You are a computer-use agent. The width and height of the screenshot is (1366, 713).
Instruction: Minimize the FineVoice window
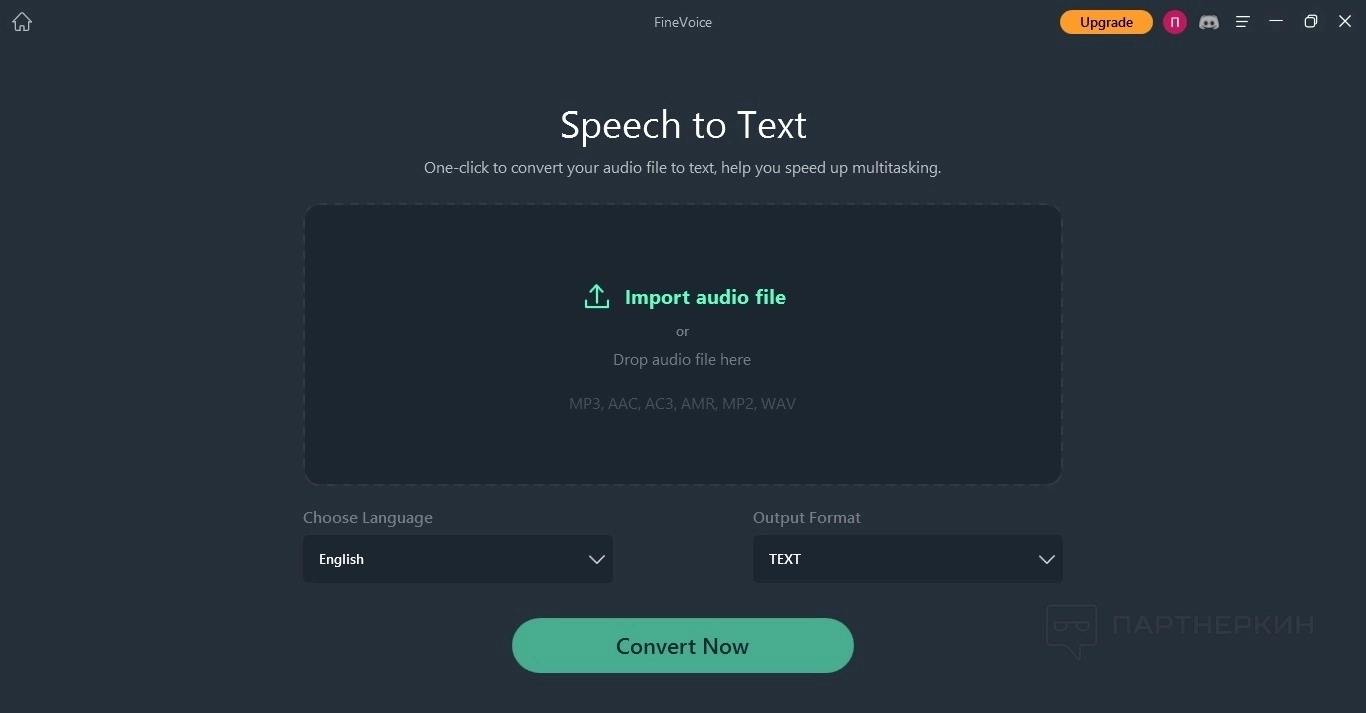(x=1276, y=21)
